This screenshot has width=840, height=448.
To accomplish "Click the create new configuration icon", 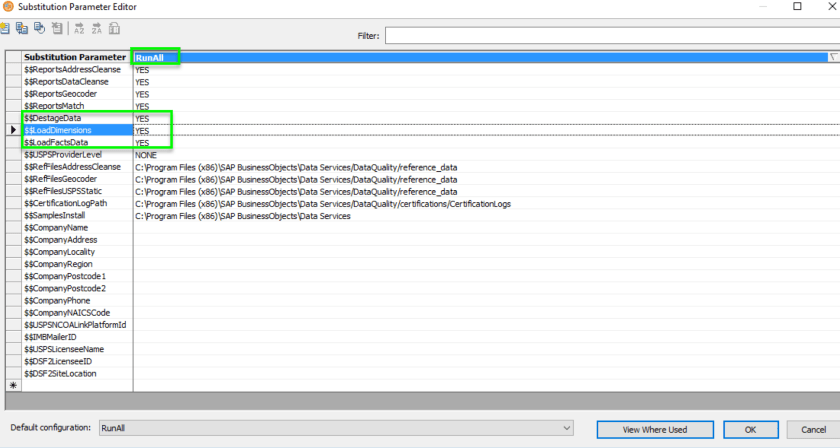I will (5, 30).
